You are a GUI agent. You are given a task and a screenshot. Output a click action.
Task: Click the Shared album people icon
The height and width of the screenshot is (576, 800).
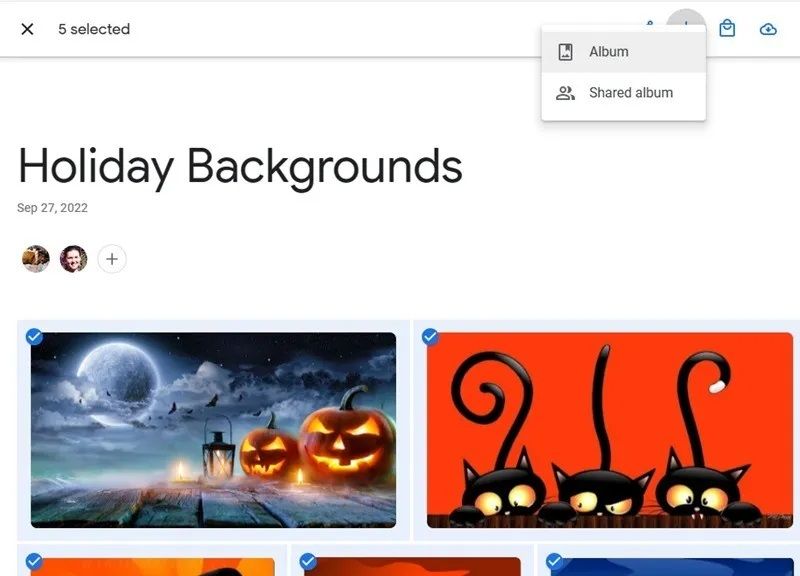(565, 93)
